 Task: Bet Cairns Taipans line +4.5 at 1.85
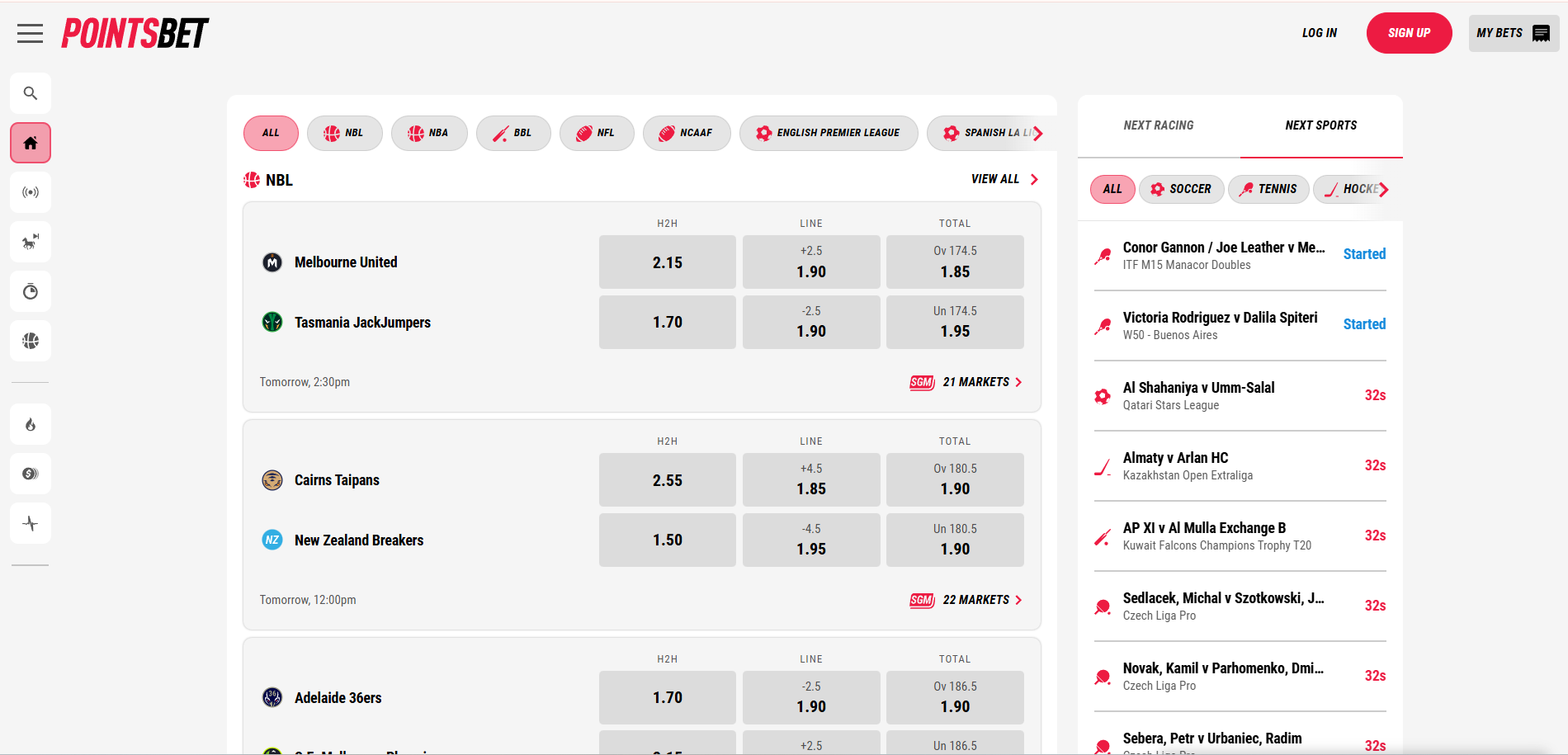pyautogui.click(x=811, y=480)
